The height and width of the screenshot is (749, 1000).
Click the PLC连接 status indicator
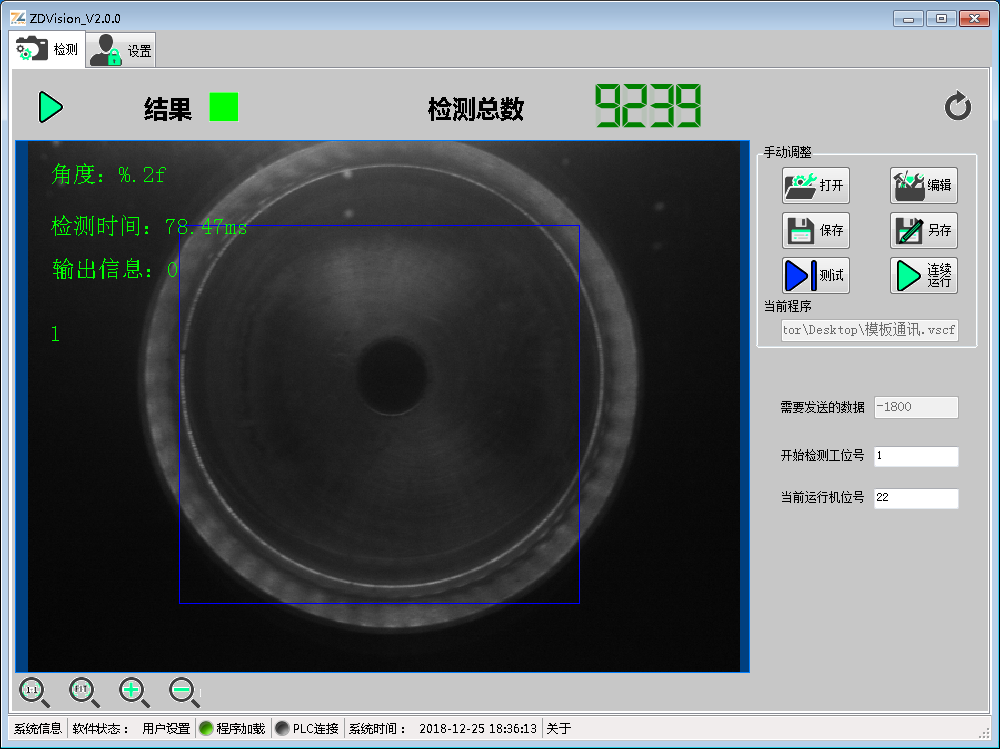(307, 729)
